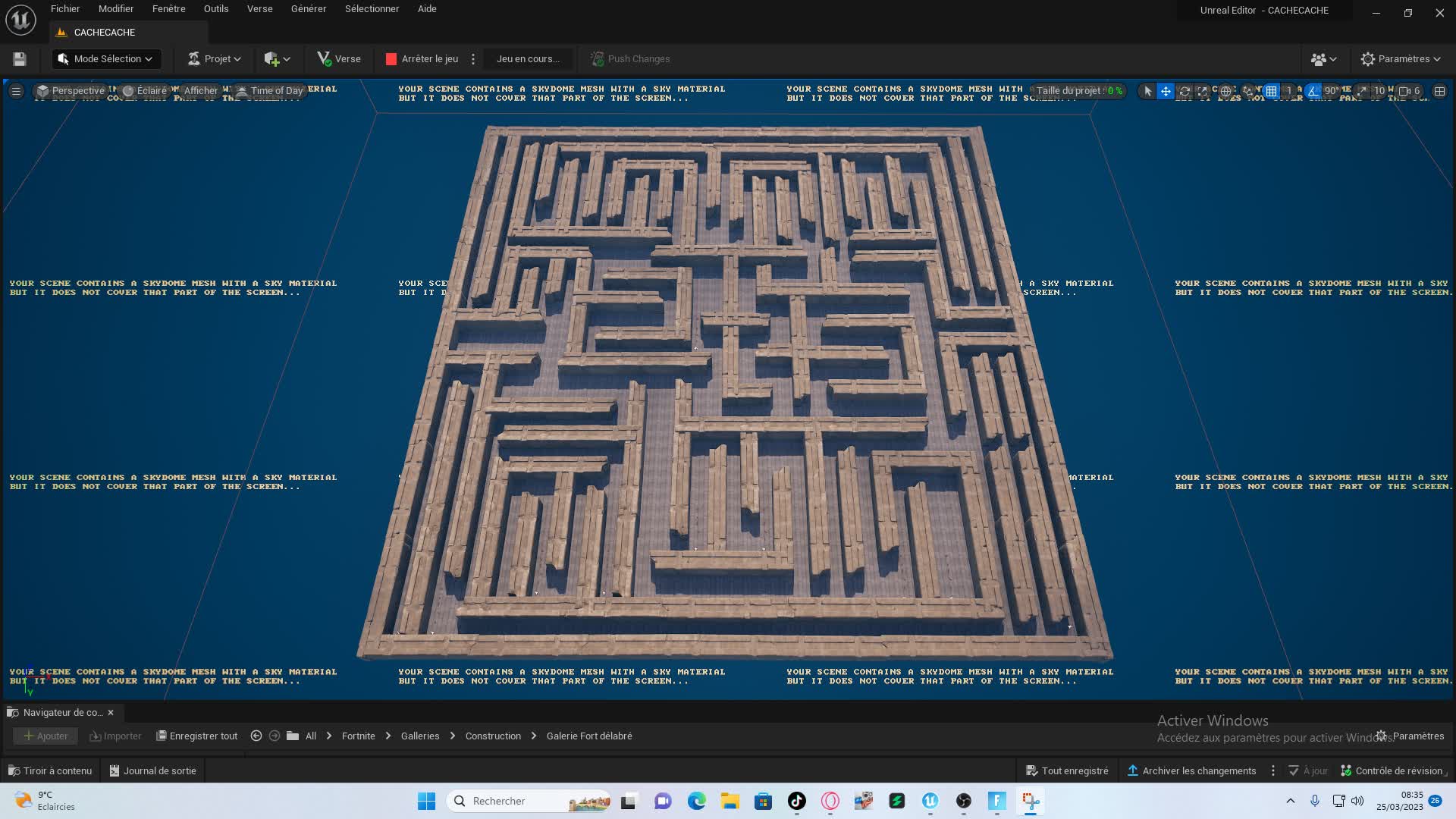Click the red stop square next to Arrêter le jeu
The image size is (1456, 819).
pyautogui.click(x=391, y=58)
